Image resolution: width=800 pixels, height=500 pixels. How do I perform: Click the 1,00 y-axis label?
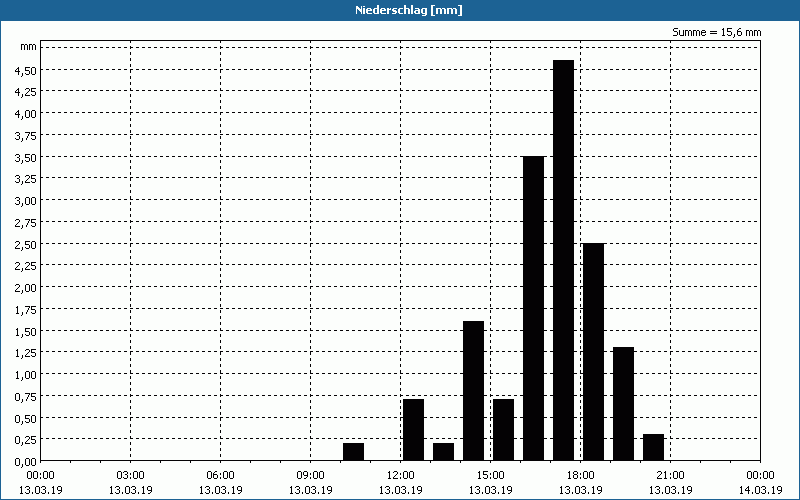pos(26,374)
